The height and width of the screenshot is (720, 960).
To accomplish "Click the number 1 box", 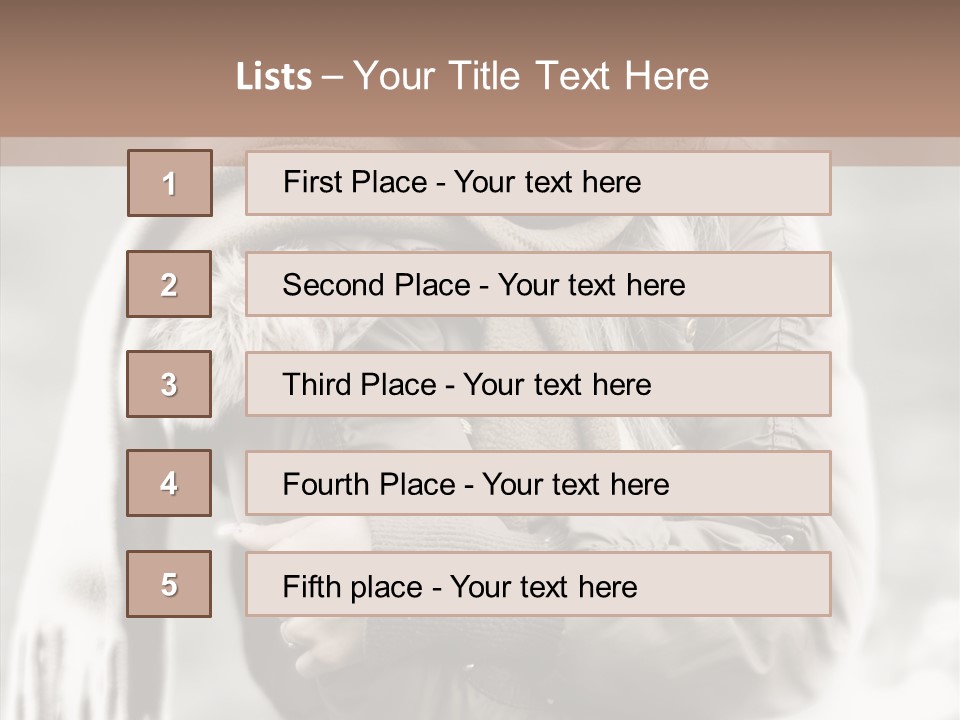I will pyautogui.click(x=169, y=183).
